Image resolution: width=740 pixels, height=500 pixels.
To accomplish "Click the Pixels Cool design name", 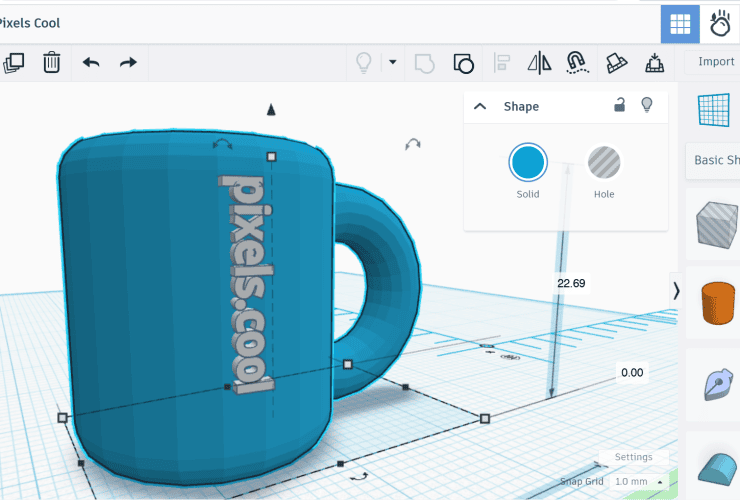I will [x=30, y=23].
